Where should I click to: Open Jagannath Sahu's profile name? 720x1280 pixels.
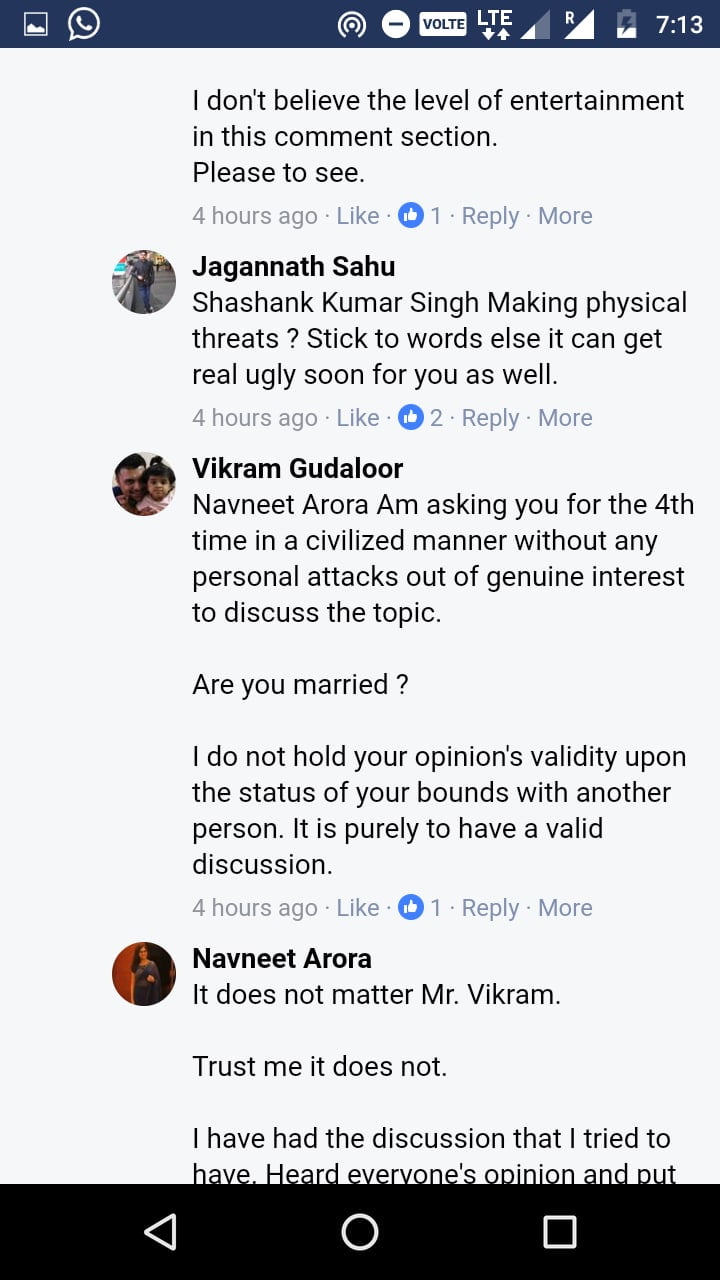click(x=293, y=267)
